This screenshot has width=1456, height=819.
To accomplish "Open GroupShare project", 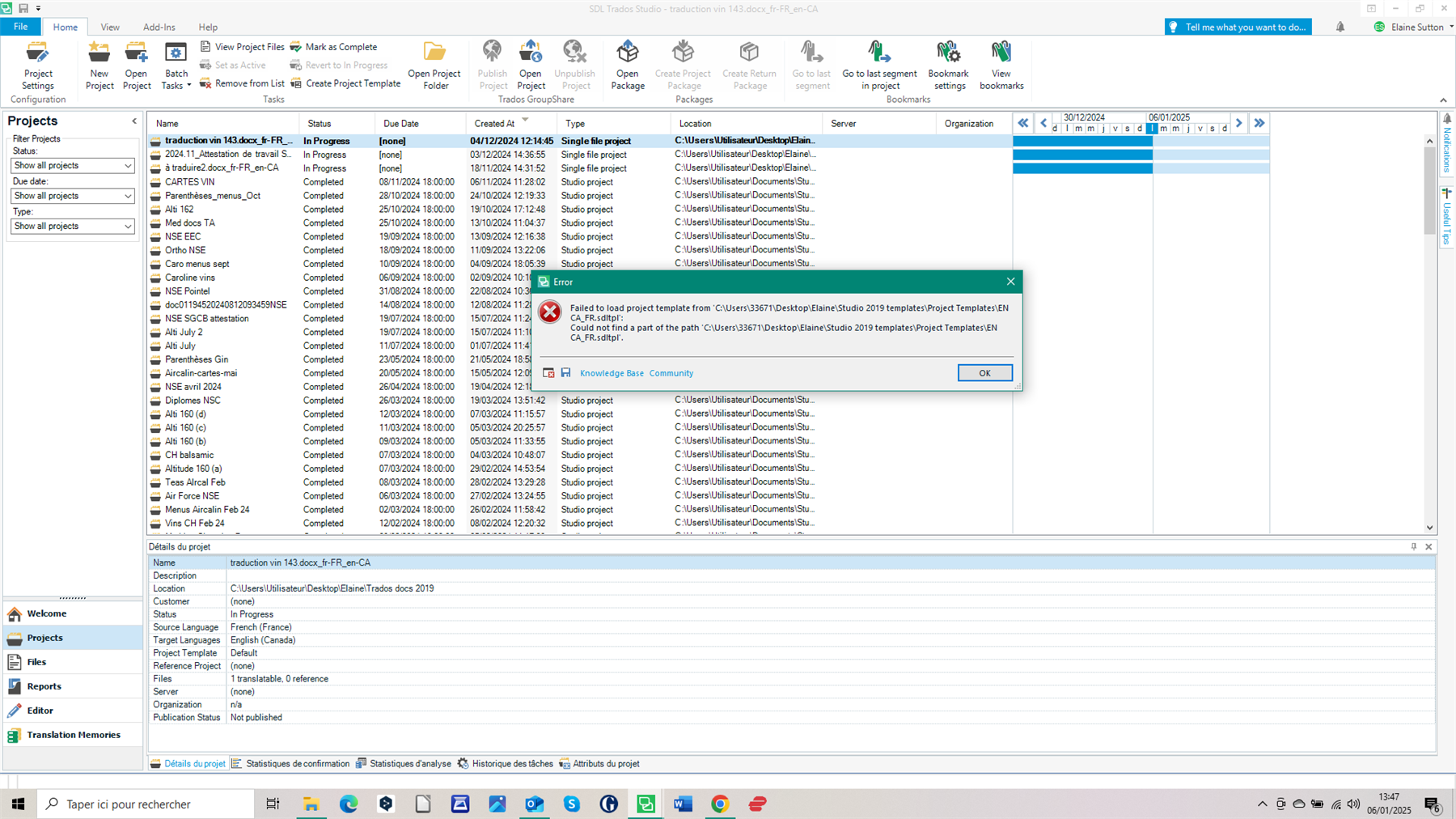I will (x=531, y=66).
